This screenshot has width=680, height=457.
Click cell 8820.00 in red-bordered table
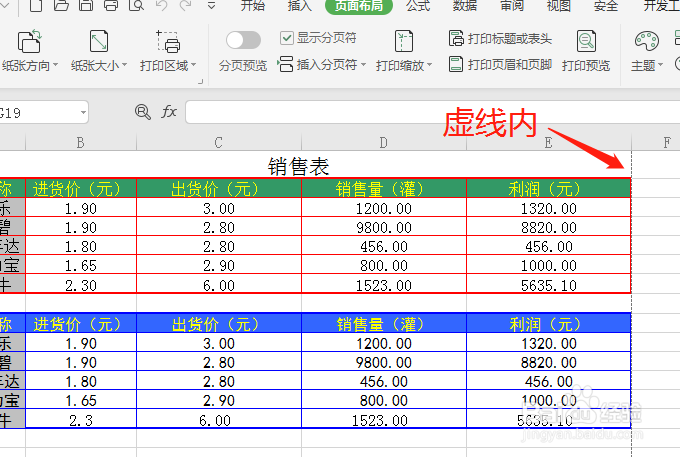549,227
